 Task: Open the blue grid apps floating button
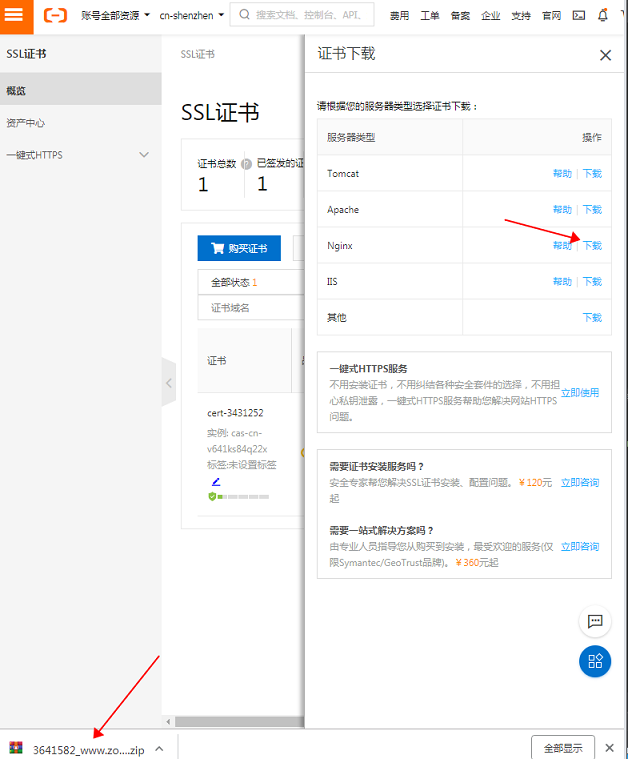click(595, 661)
